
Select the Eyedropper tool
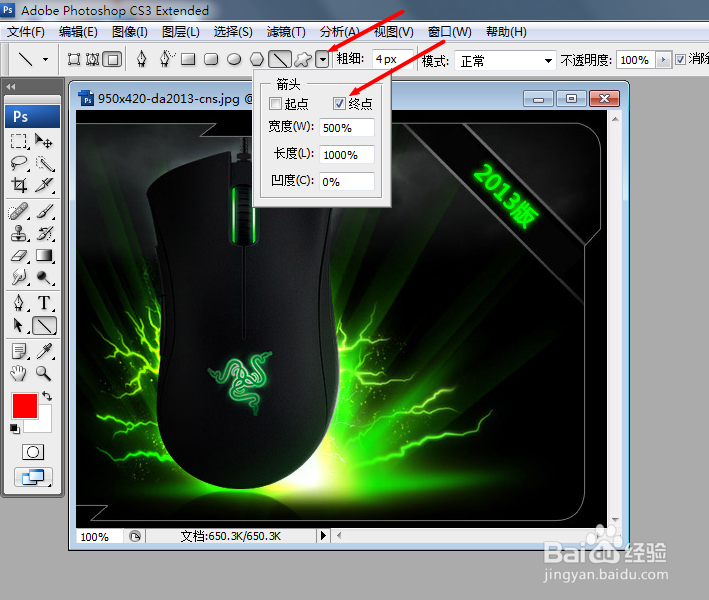point(44,351)
